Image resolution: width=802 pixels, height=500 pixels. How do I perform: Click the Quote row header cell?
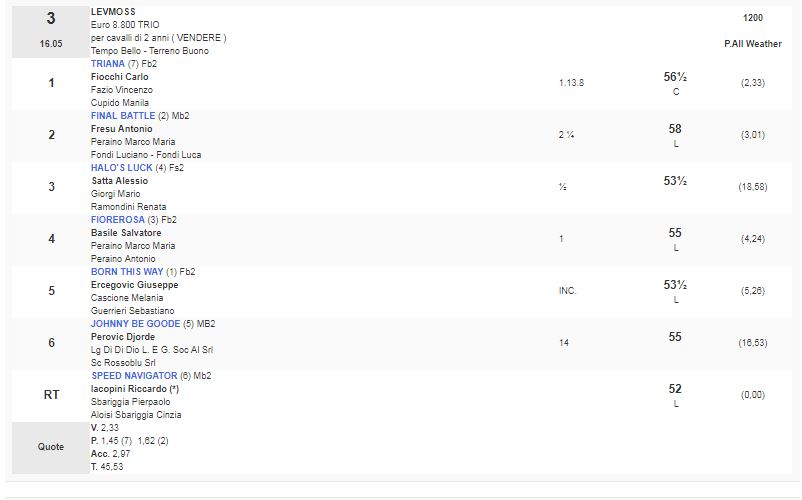[x=51, y=447]
